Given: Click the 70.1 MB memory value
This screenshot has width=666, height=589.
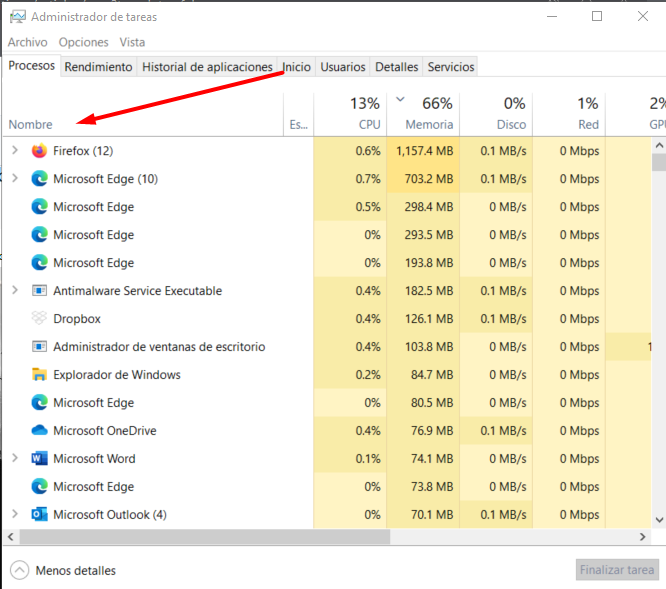Looking at the screenshot, I should tap(432, 515).
